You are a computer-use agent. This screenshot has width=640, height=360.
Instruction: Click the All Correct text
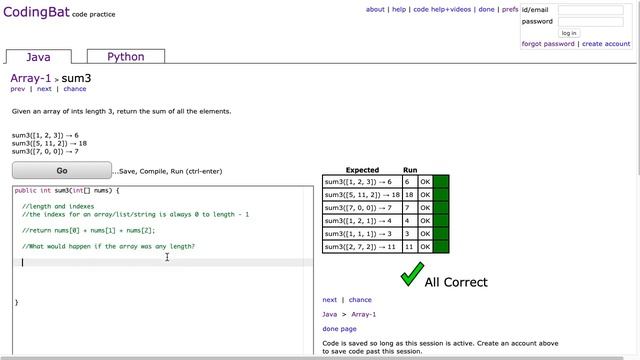(456, 282)
